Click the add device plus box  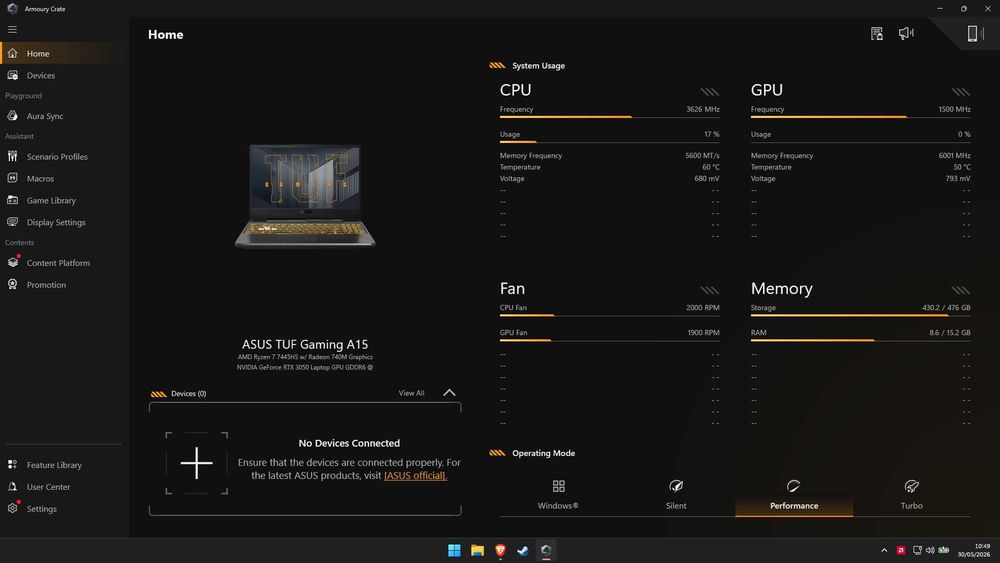[x=196, y=463]
